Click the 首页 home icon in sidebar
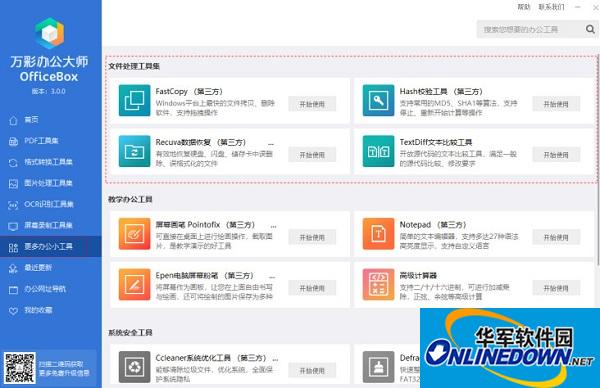The image size is (600, 388). coord(13,121)
